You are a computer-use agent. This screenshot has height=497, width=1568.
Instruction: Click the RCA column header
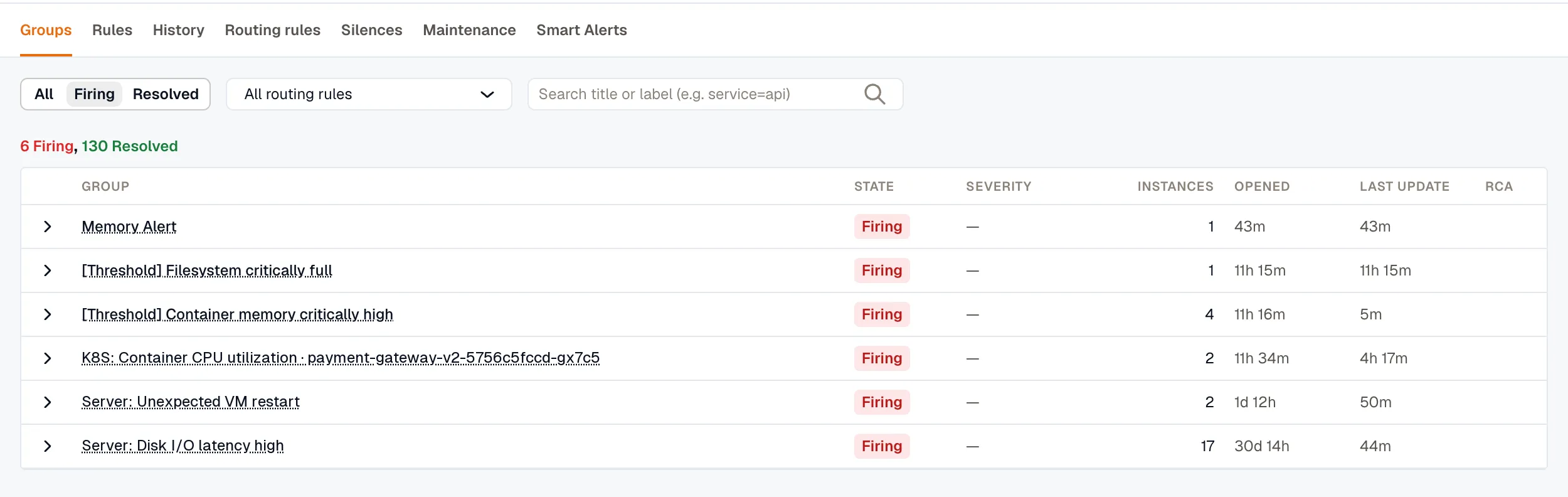click(x=1499, y=186)
